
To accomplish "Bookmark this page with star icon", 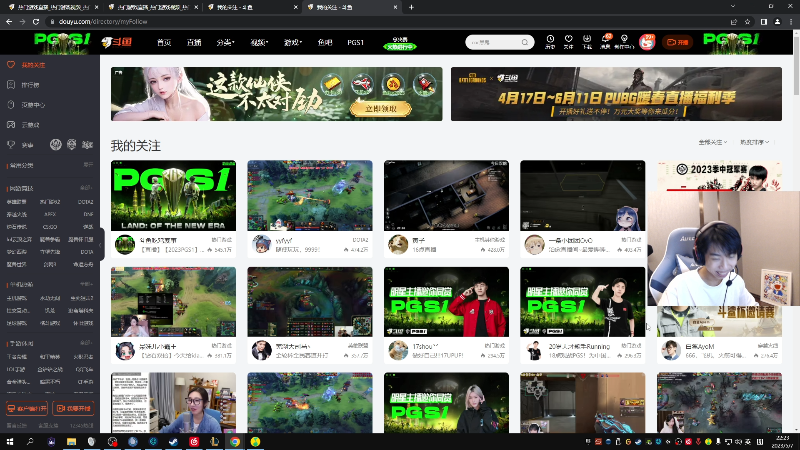I will coord(747,21).
